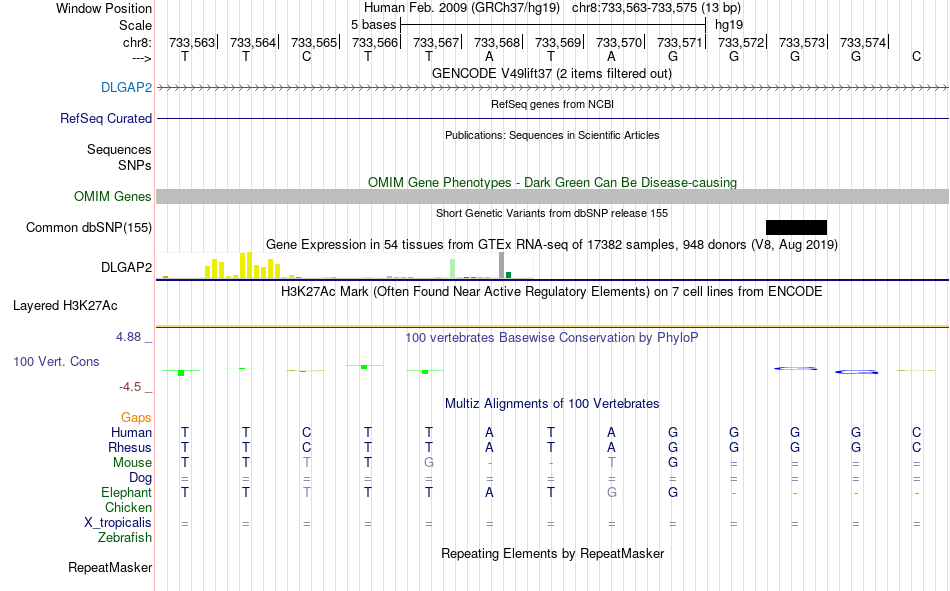Click the Publications Sequences in Scientific Articles title
The height and width of the screenshot is (591, 950).
tap(552, 135)
